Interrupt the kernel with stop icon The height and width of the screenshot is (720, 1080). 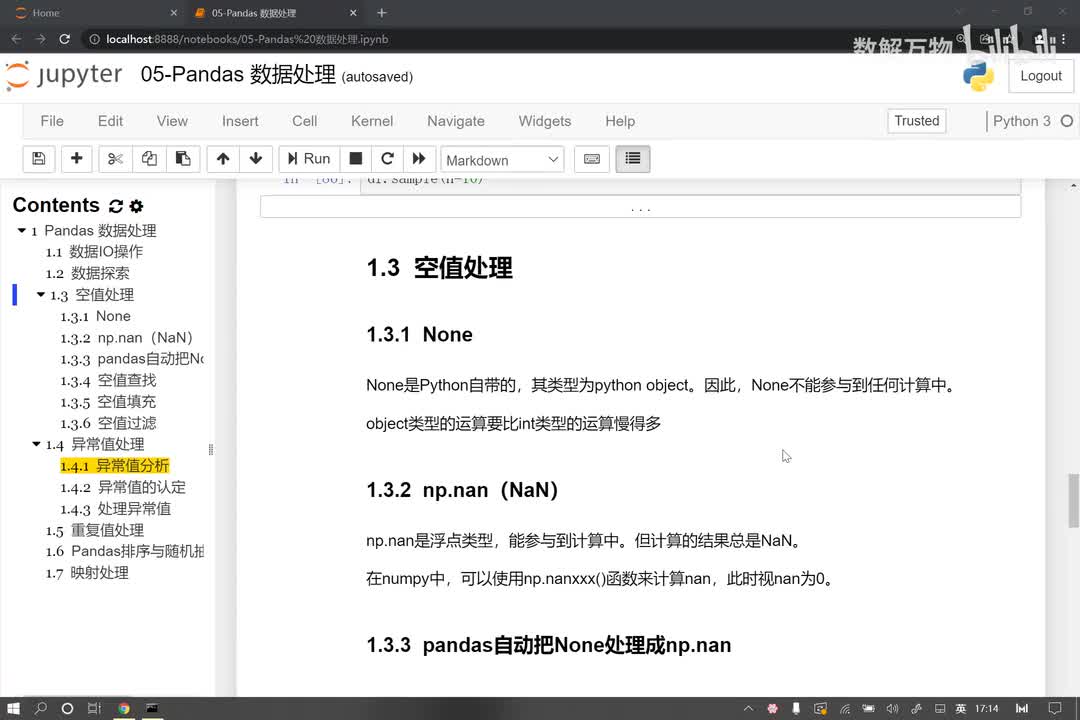click(x=355, y=159)
